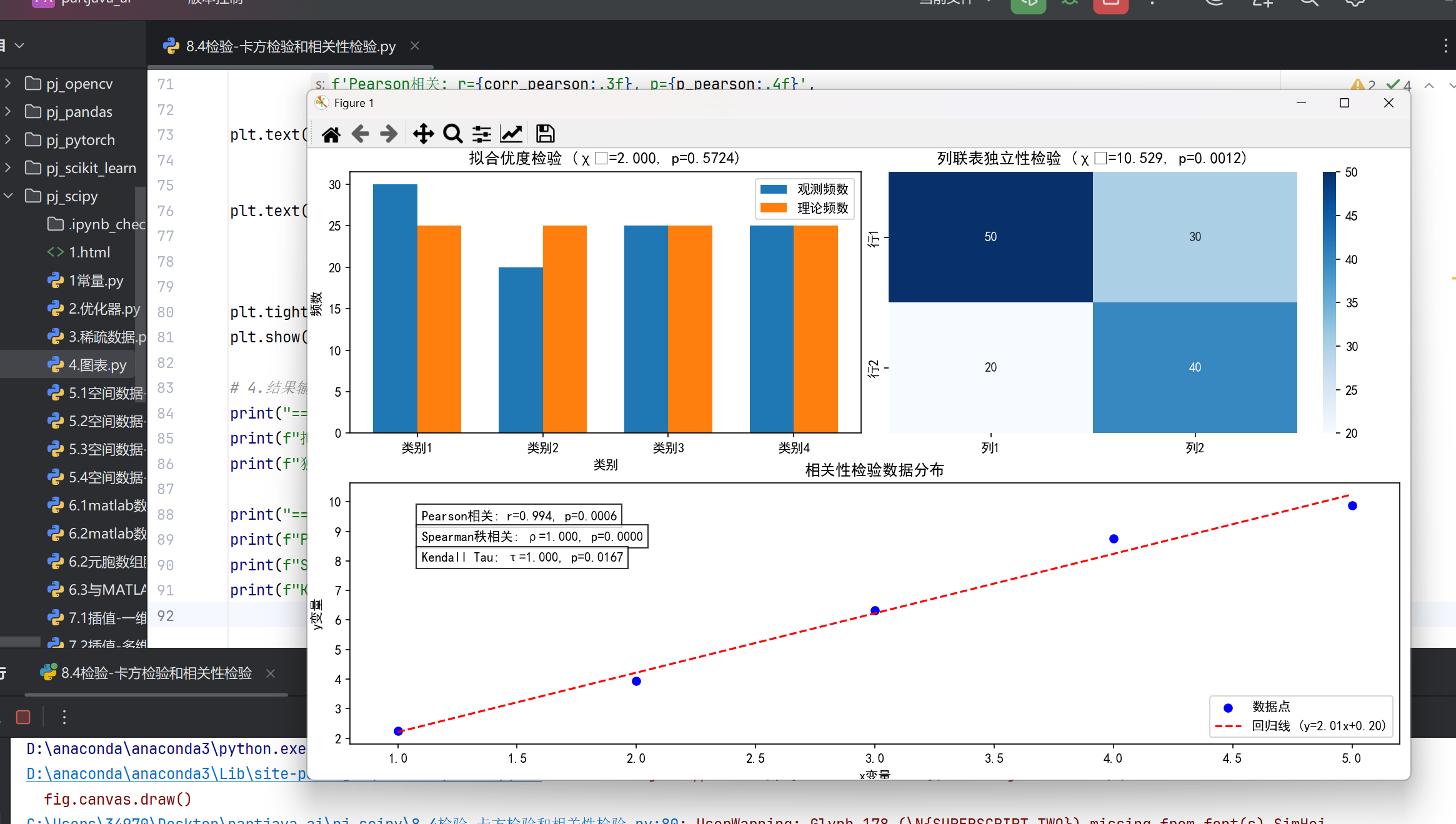Open the editor tabs three-dot menu
Screen dimensions: 1456x824
[1445, 46]
